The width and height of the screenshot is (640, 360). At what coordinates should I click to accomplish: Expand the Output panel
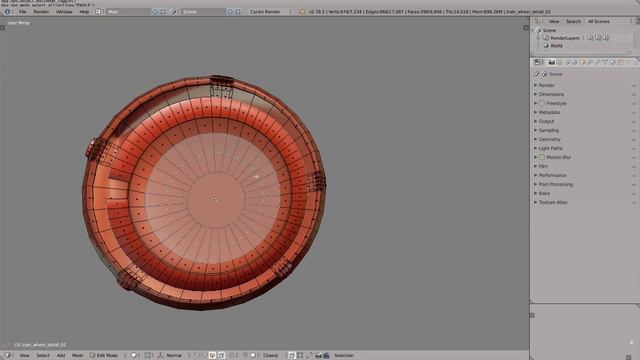pyautogui.click(x=546, y=121)
